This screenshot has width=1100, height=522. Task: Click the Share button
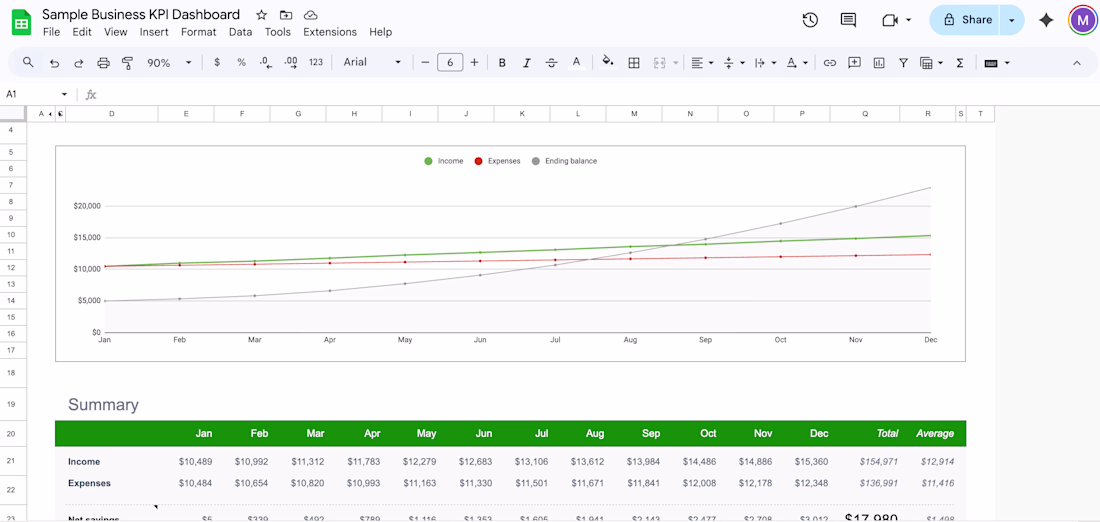click(x=966, y=20)
